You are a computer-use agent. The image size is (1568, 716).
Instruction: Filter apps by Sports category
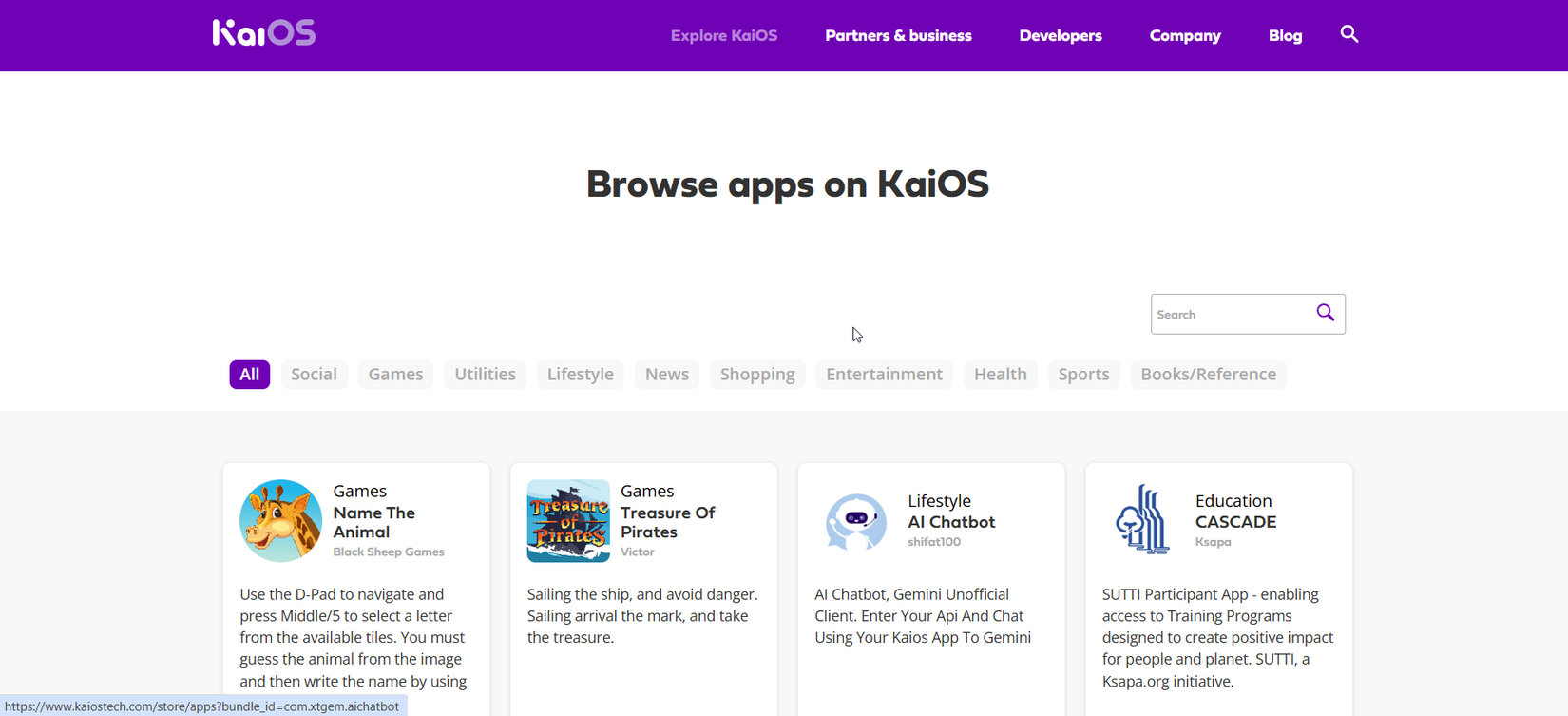coord(1083,374)
